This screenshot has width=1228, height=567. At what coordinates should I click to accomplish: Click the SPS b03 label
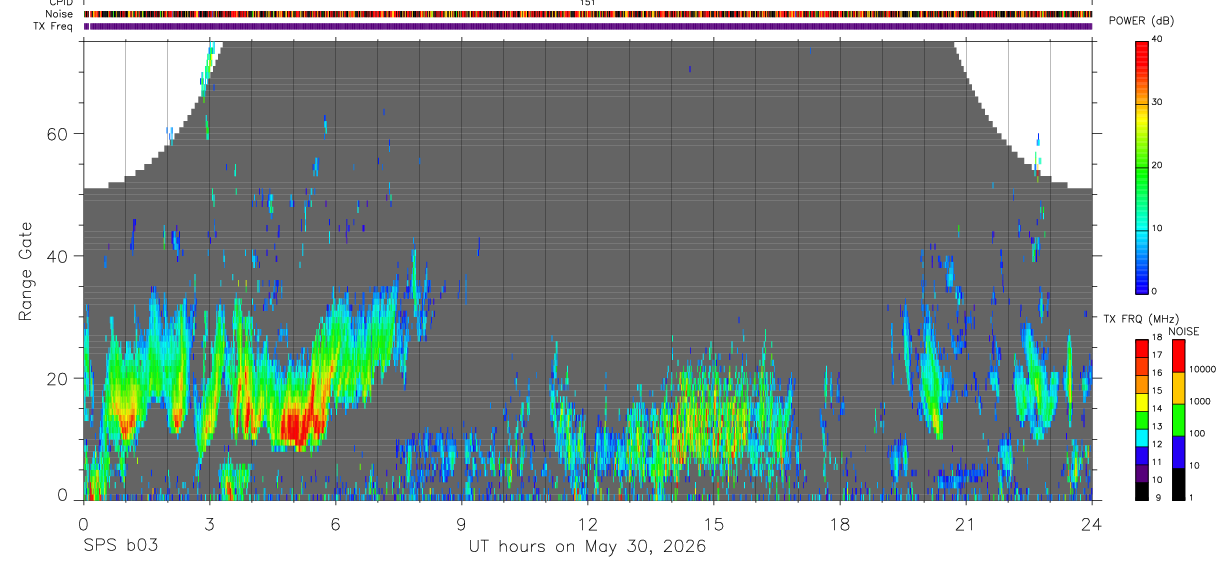point(120,546)
